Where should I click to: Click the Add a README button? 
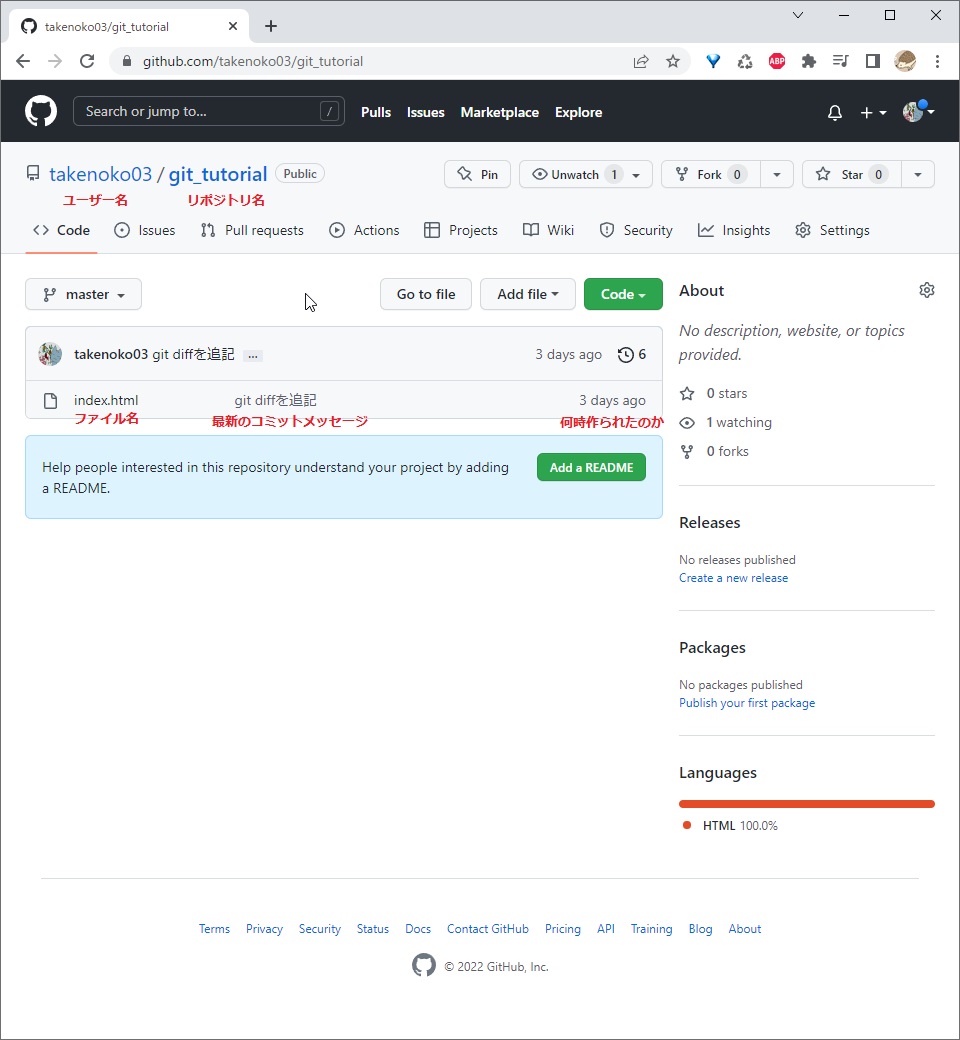(591, 467)
